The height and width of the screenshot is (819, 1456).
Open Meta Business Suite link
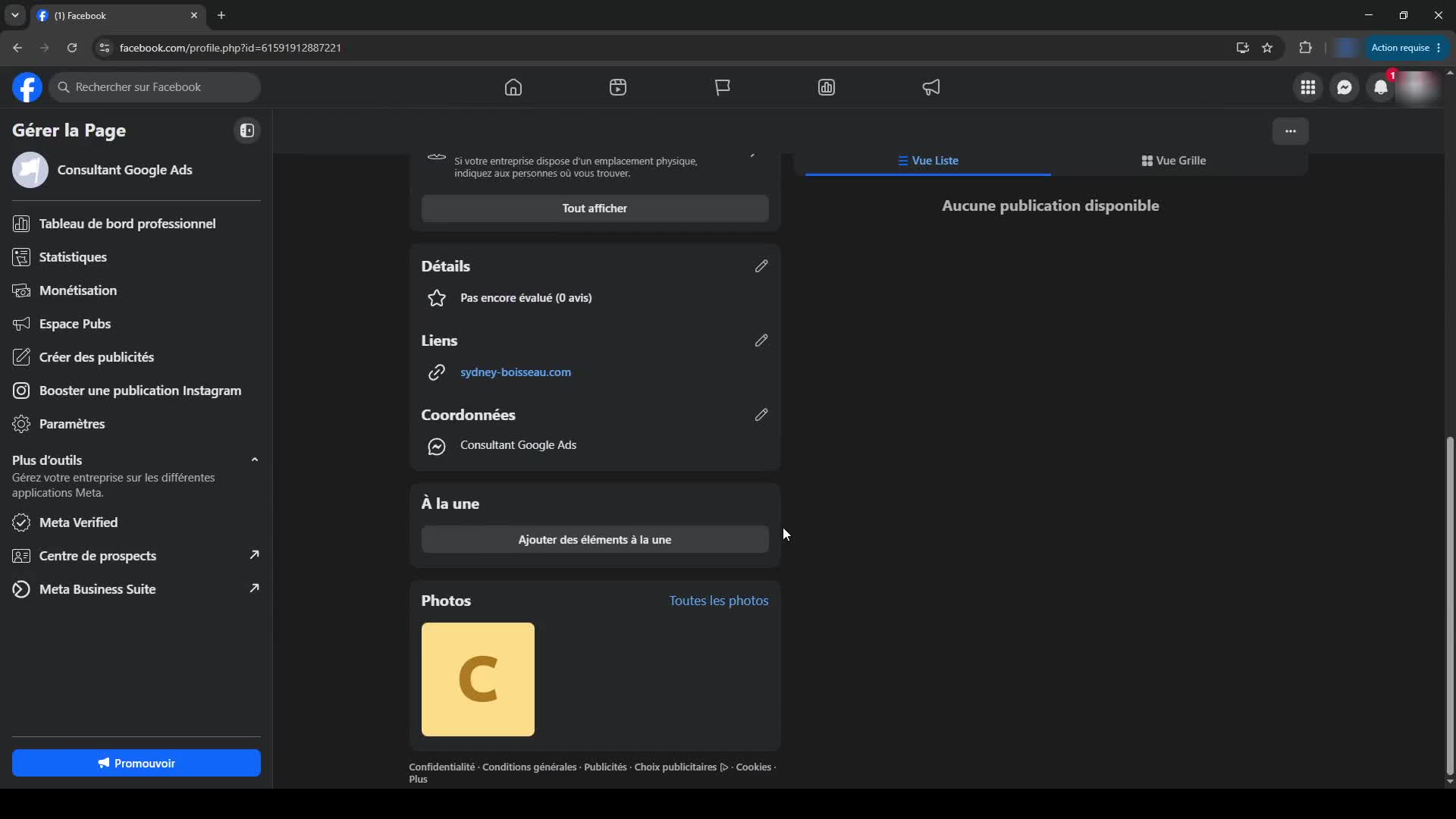136,589
